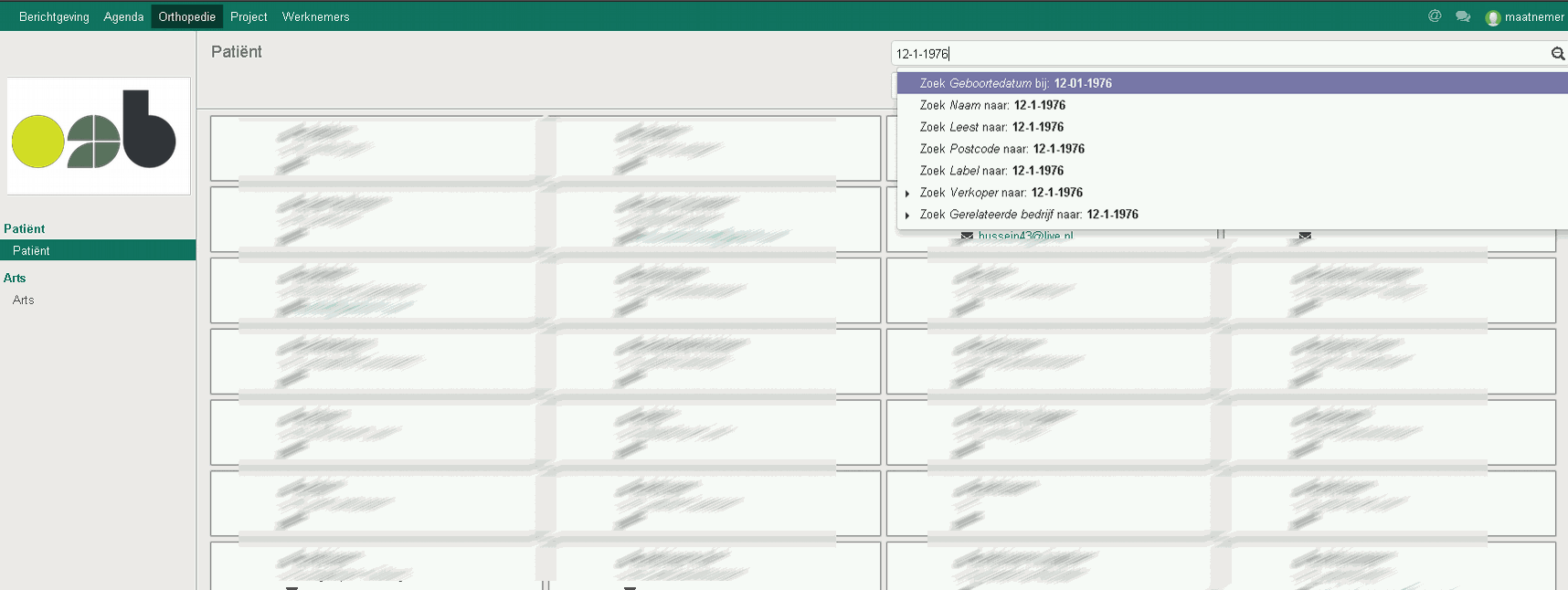Click the Patiënt page title

(x=237, y=52)
